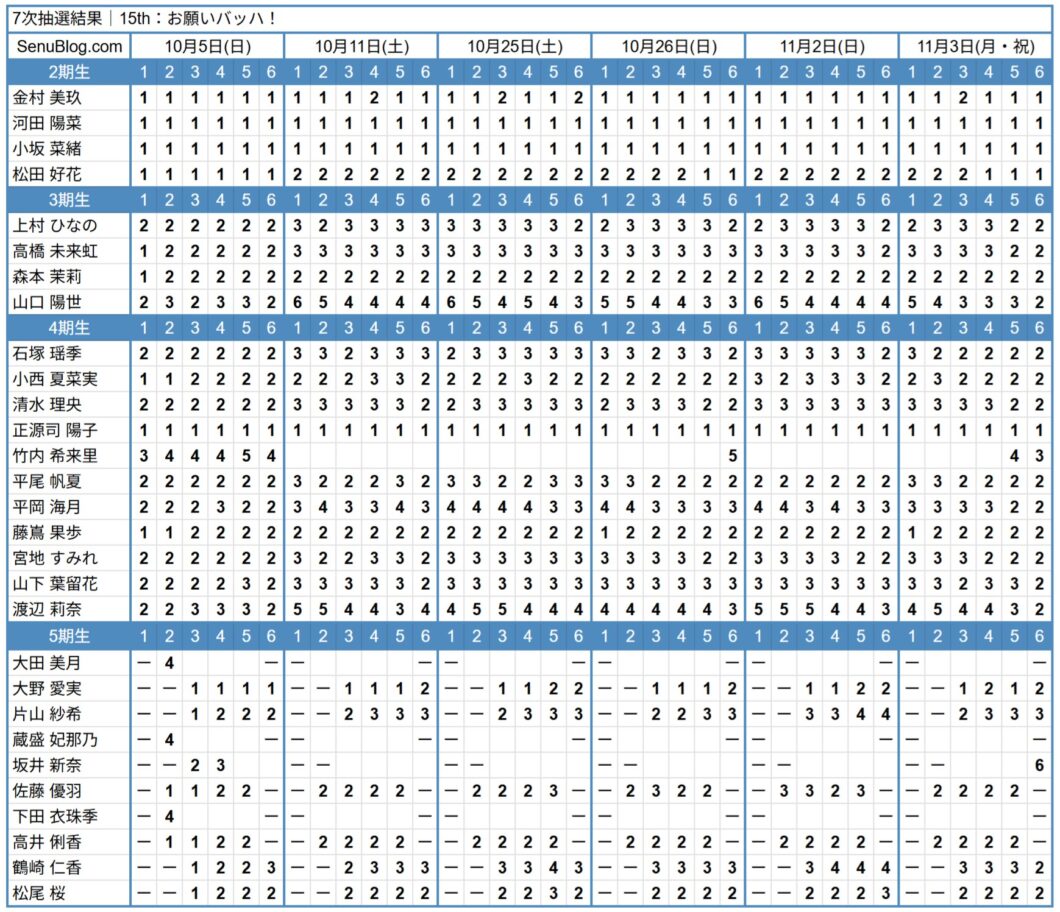This screenshot has width=1060, height=912.
Task: Click the 10月25日(土) column header
Action: (515, 47)
